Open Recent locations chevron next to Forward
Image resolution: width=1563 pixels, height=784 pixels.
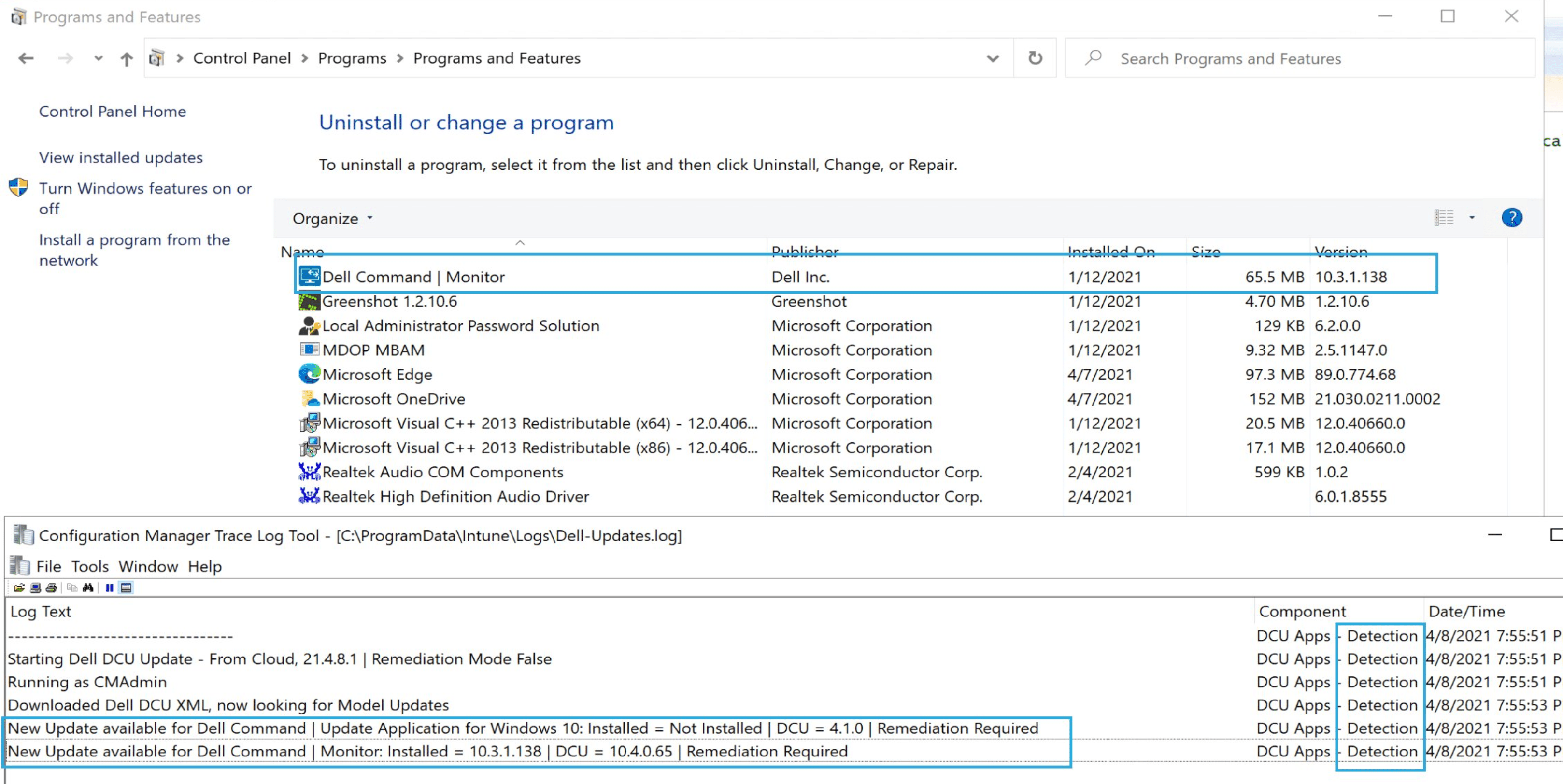click(x=99, y=59)
